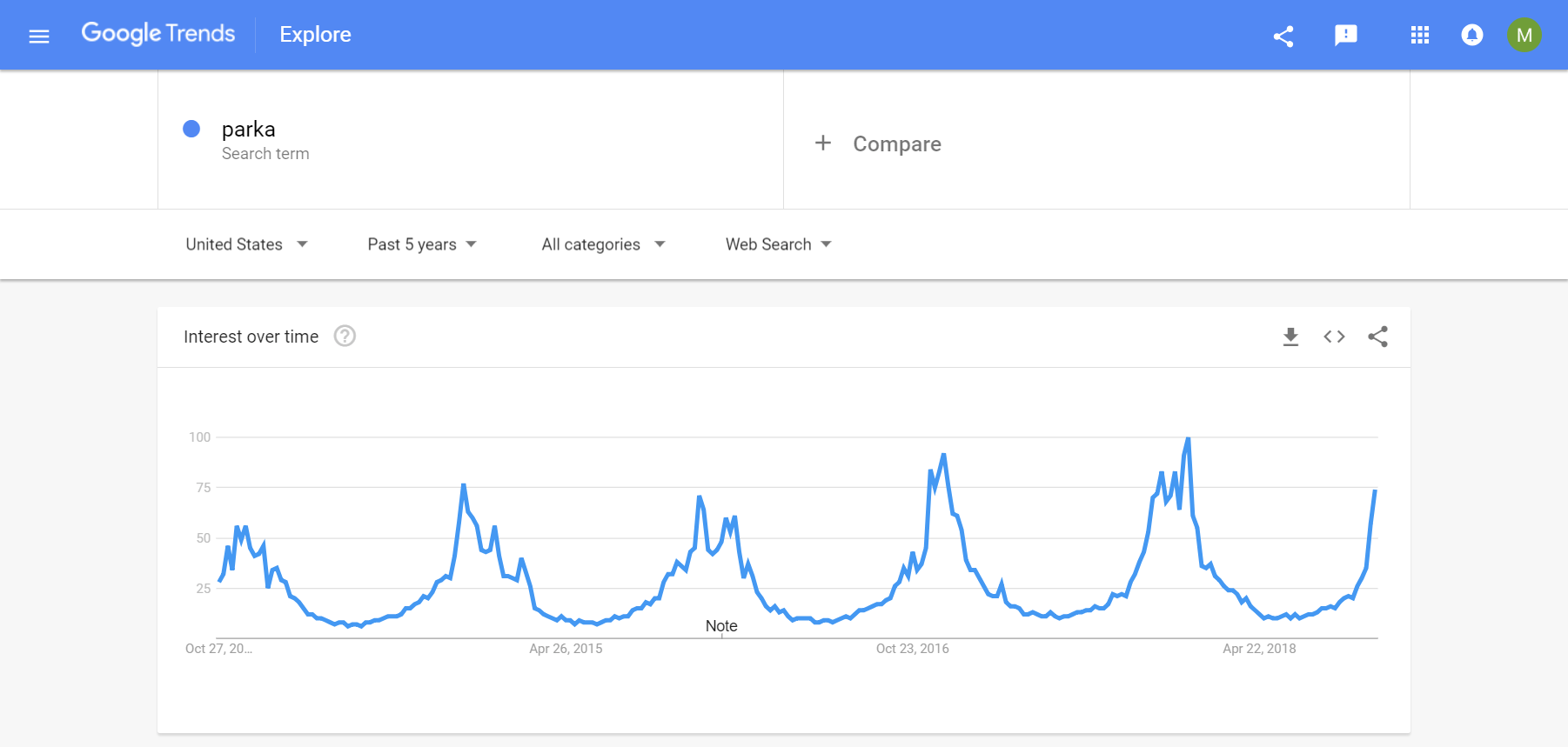Screen dimensions: 1568x747
Task: Click the blue parka color dot
Action: coord(191,129)
